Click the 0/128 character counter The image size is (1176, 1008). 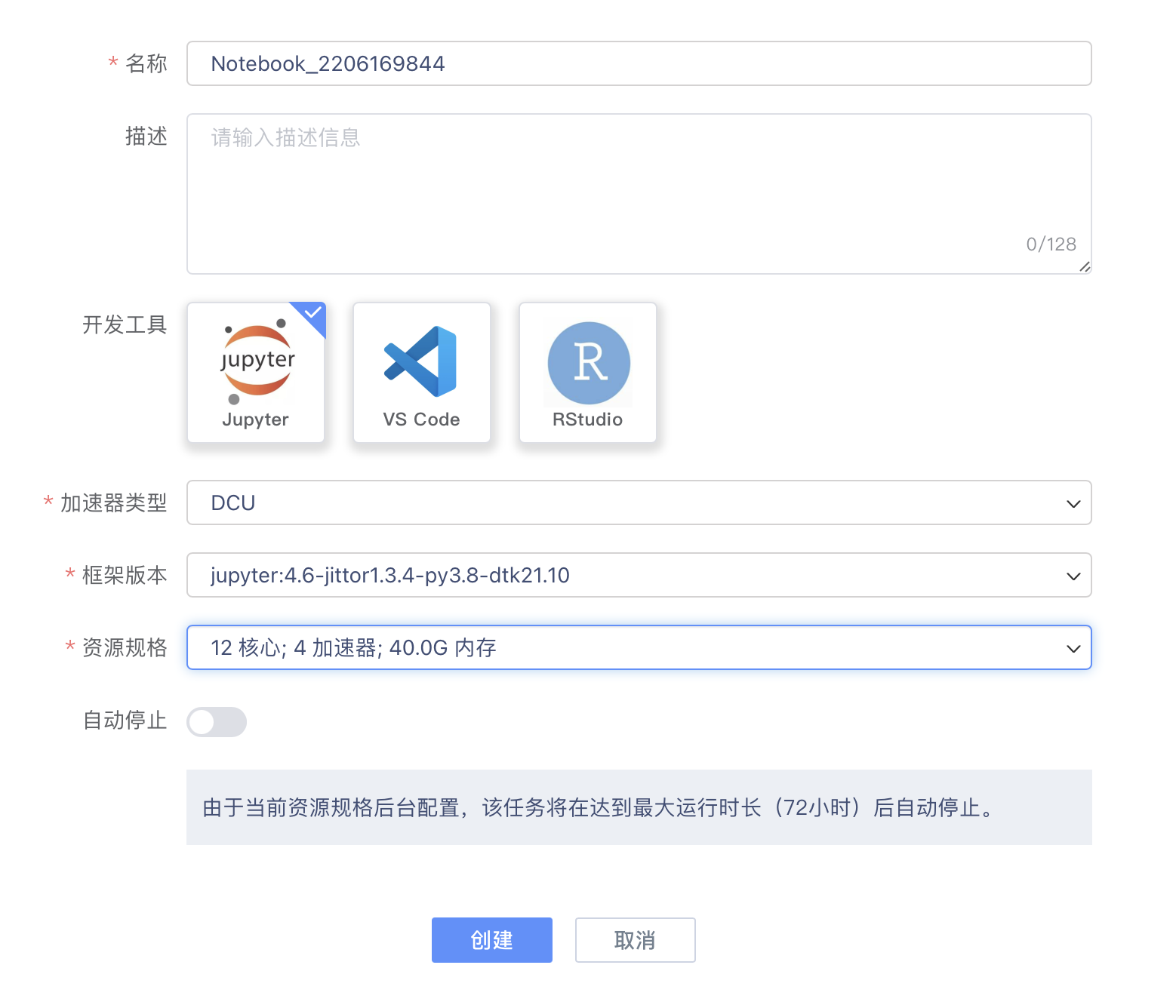click(x=1051, y=244)
